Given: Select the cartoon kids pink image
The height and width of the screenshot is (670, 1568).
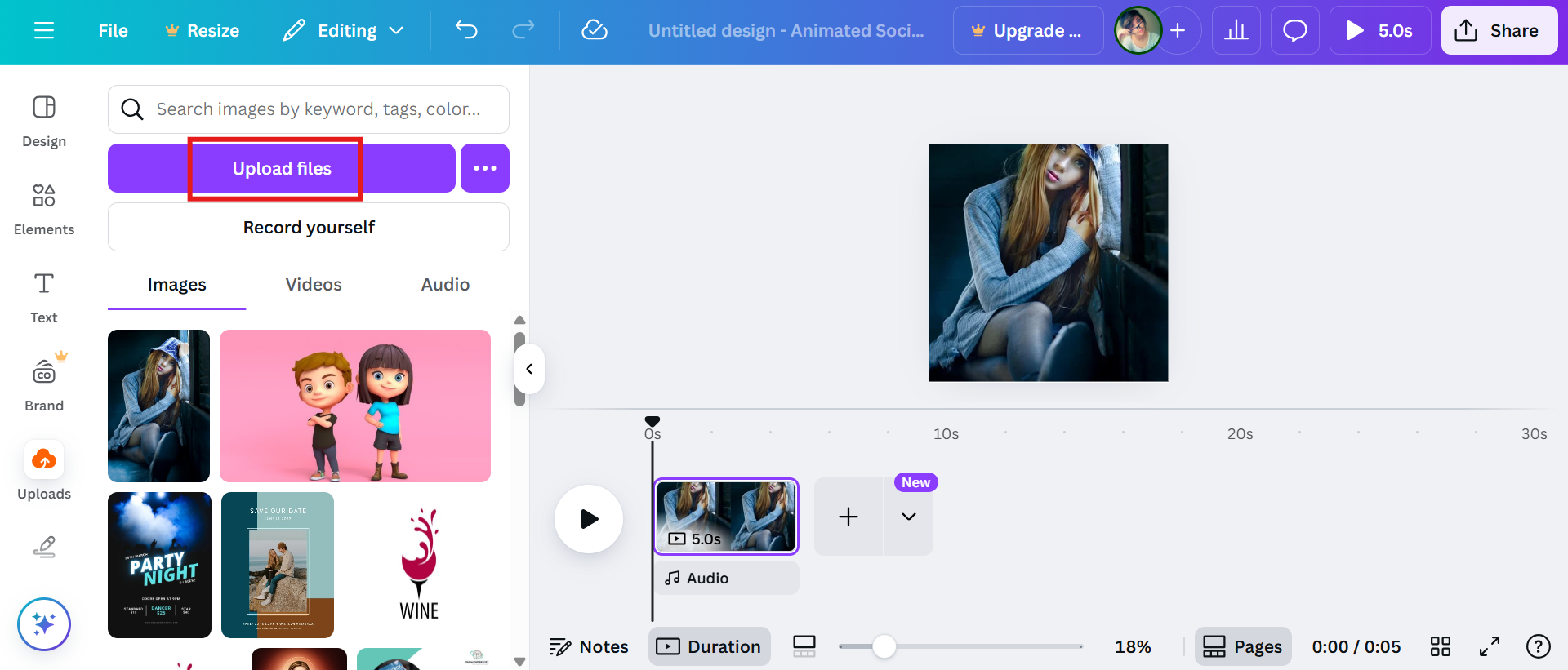Looking at the screenshot, I should coord(355,406).
